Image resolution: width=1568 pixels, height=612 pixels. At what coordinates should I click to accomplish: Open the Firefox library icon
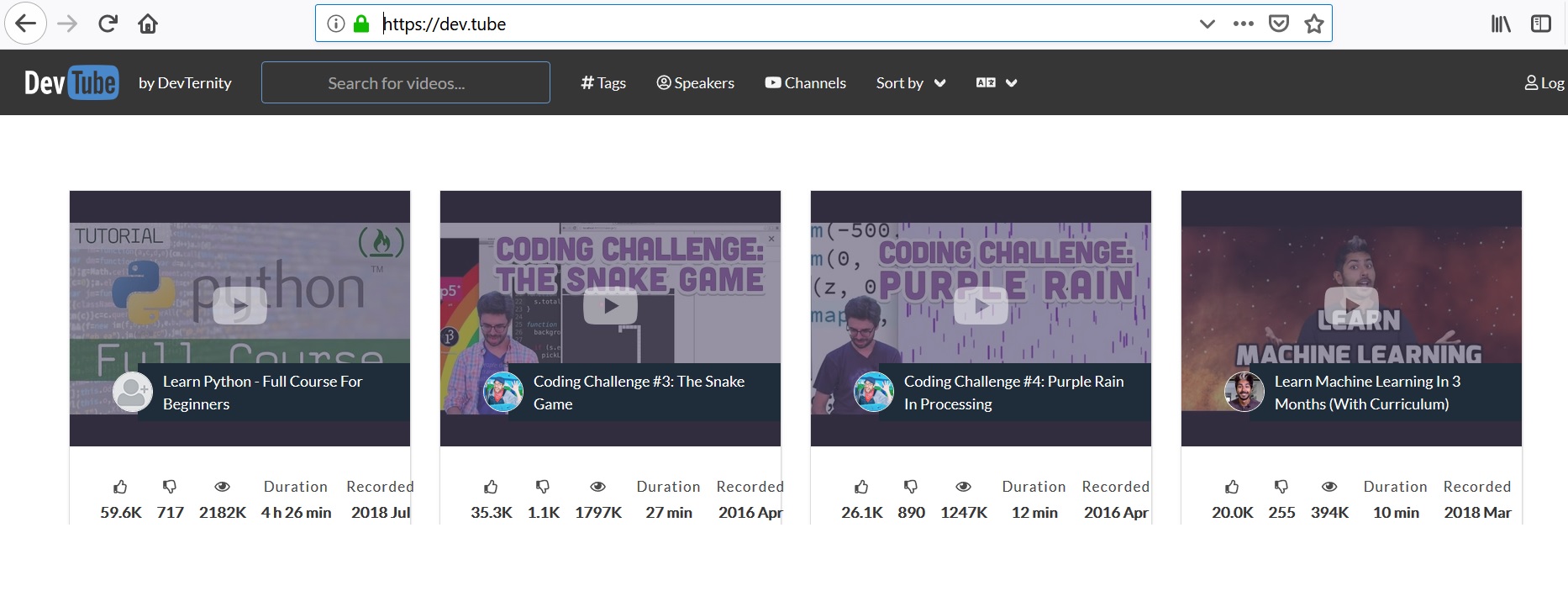pos(1501,24)
